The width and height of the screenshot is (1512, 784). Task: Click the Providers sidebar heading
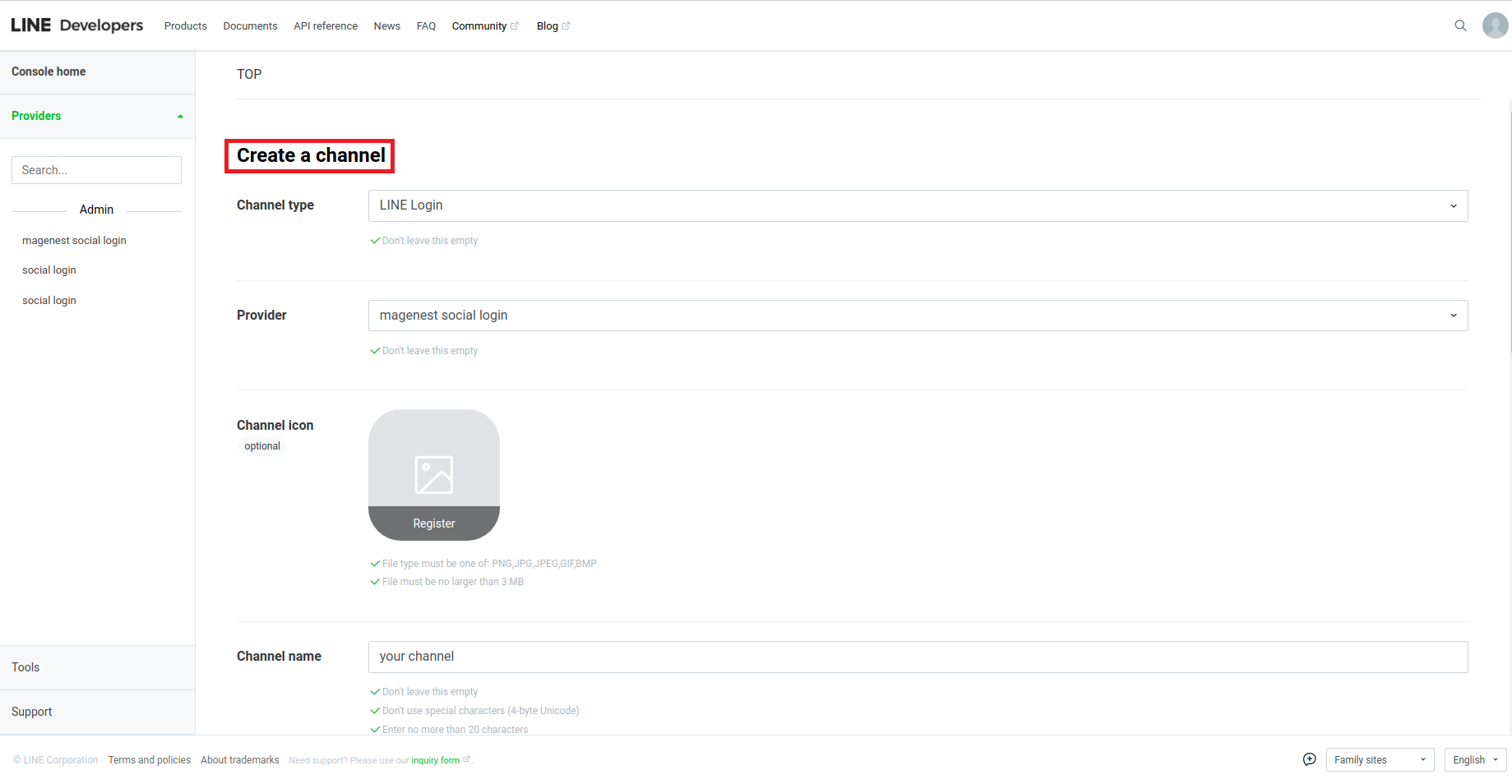[x=36, y=116]
